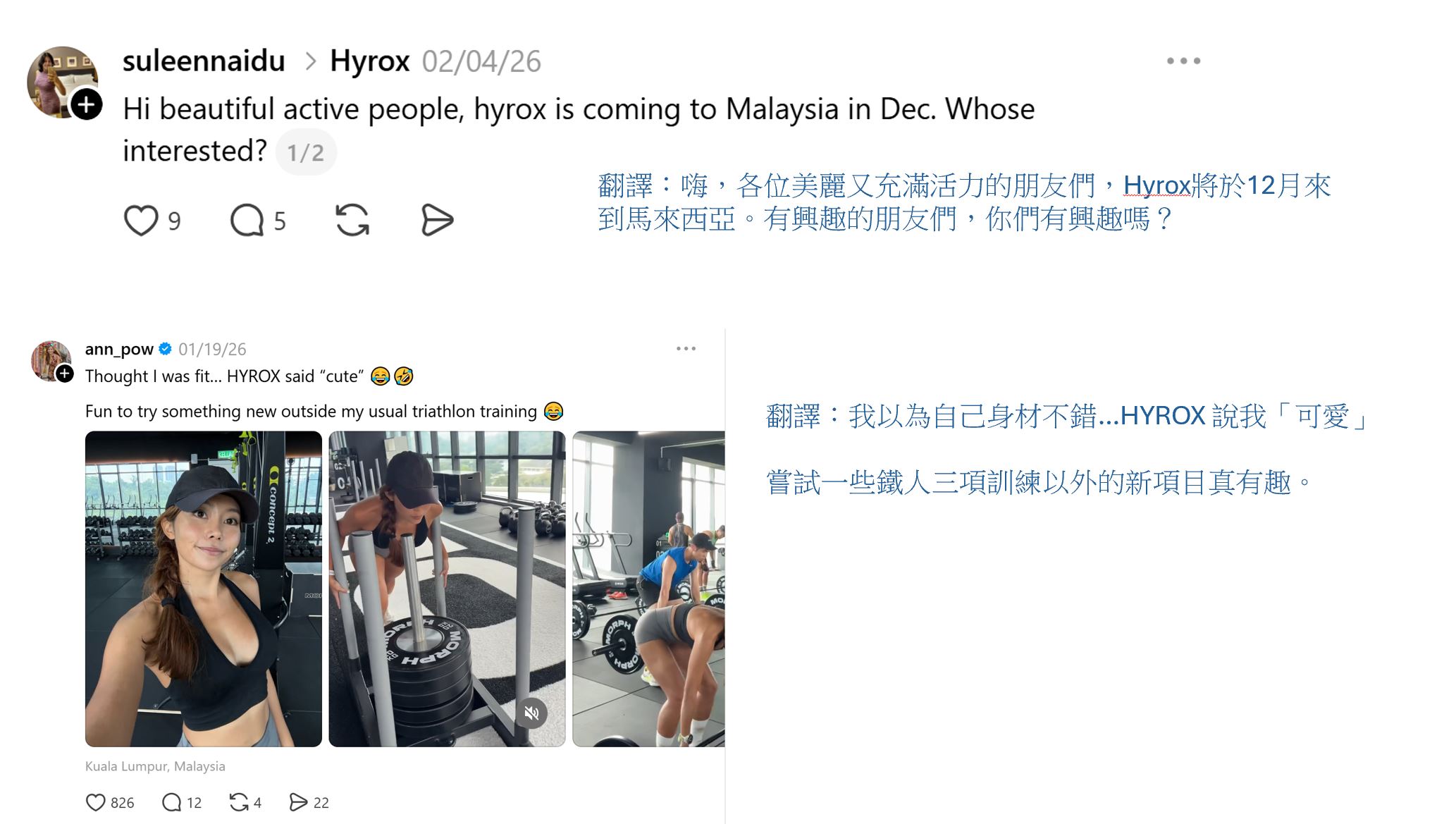Viewport: 1456px width, 824px height.
Task: Like ann_pow's HYROX post
Action: [x=95, y=802]
